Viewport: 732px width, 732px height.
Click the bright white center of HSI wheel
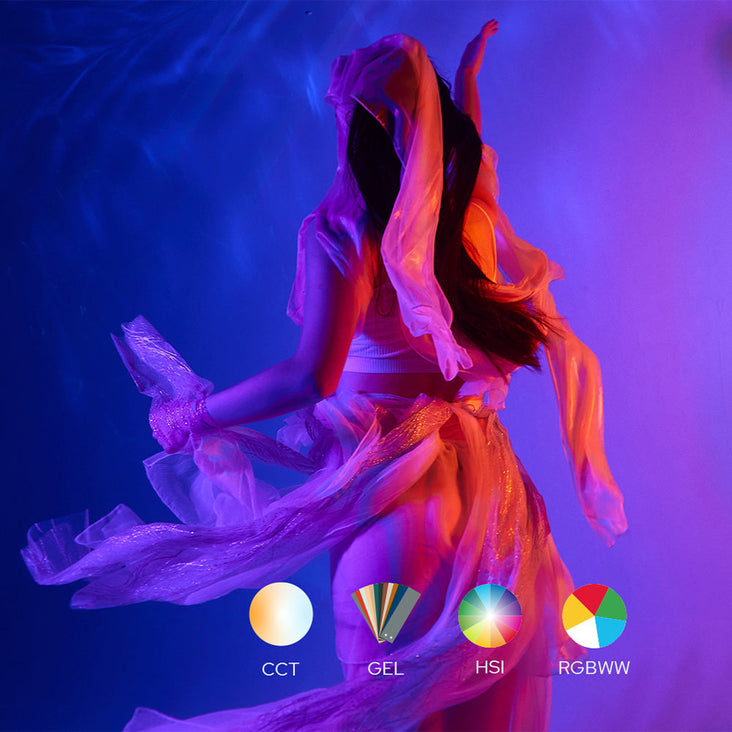pyautogui.click(x=490, y=614)
